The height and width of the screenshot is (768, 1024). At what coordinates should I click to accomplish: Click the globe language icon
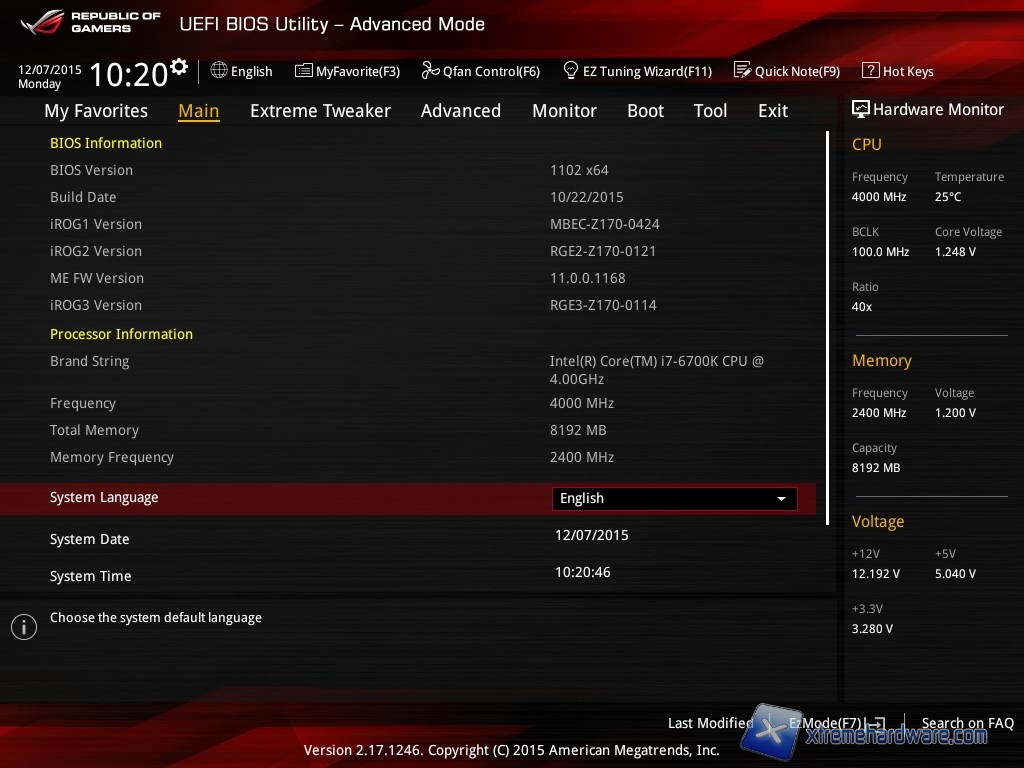(x=219, y=71)
